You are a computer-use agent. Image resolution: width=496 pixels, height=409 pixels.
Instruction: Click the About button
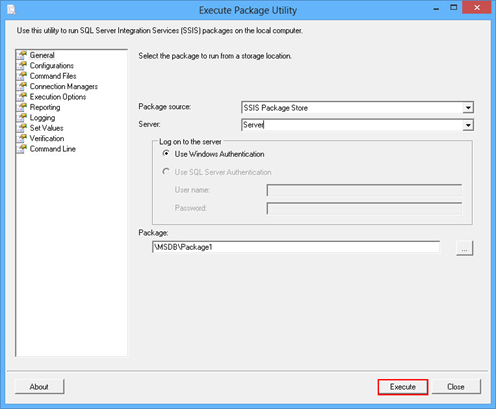pos(39,387)
